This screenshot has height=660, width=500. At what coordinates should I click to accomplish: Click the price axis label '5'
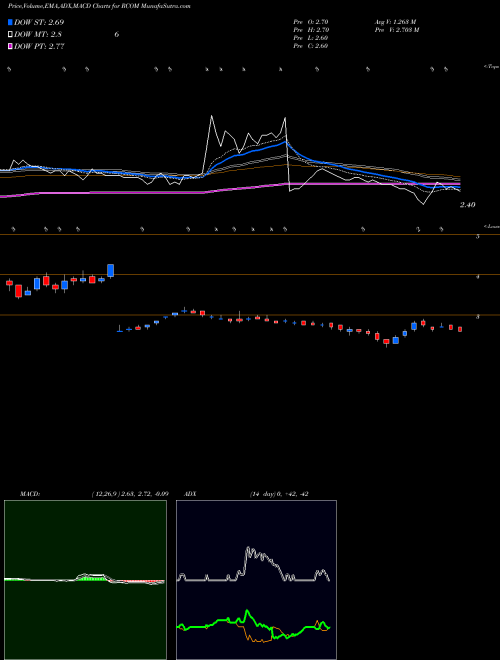coord(478,237)
